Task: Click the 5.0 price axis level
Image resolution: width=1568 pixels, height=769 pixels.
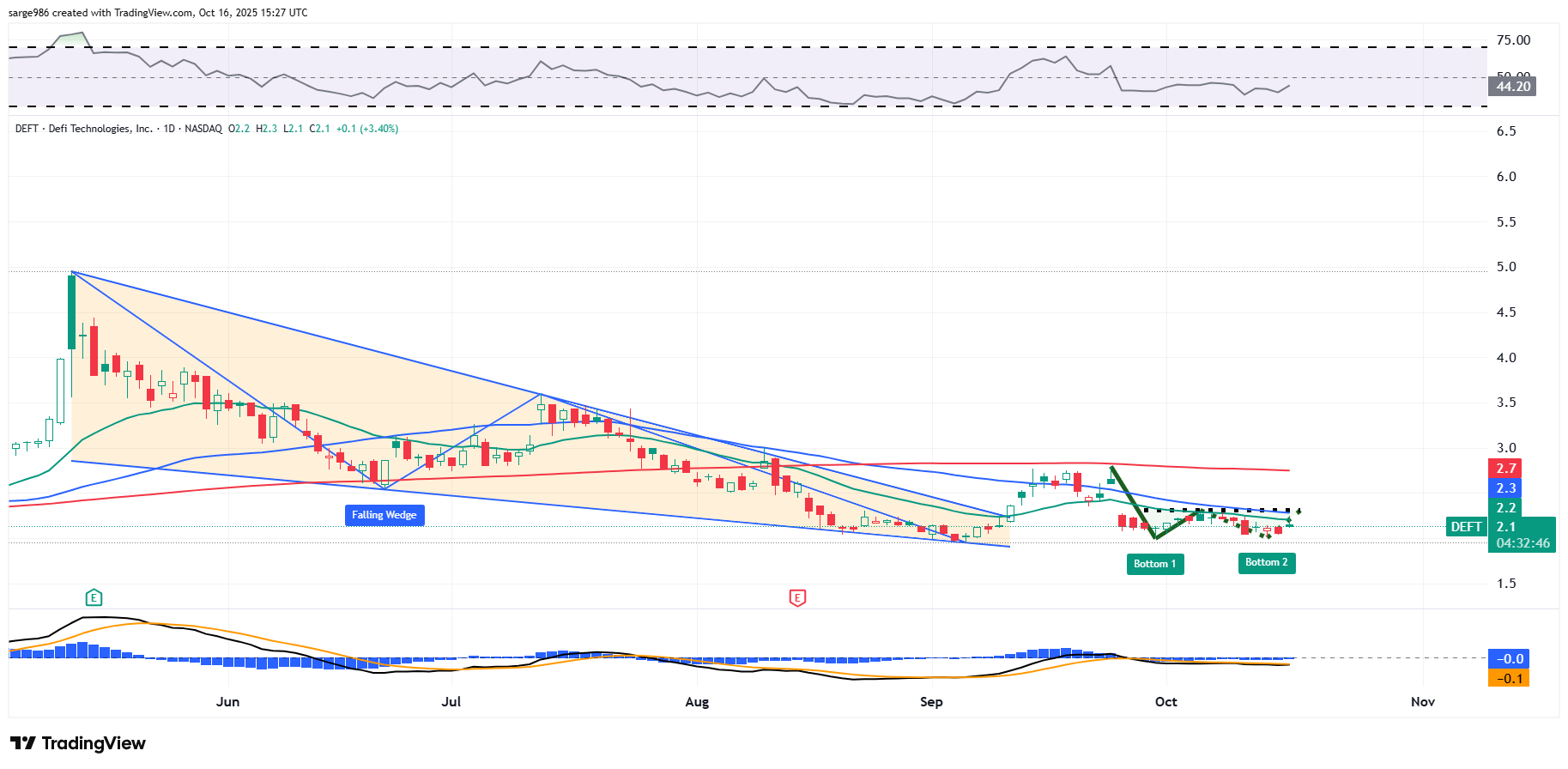Action: click(x=1505, y=267)
